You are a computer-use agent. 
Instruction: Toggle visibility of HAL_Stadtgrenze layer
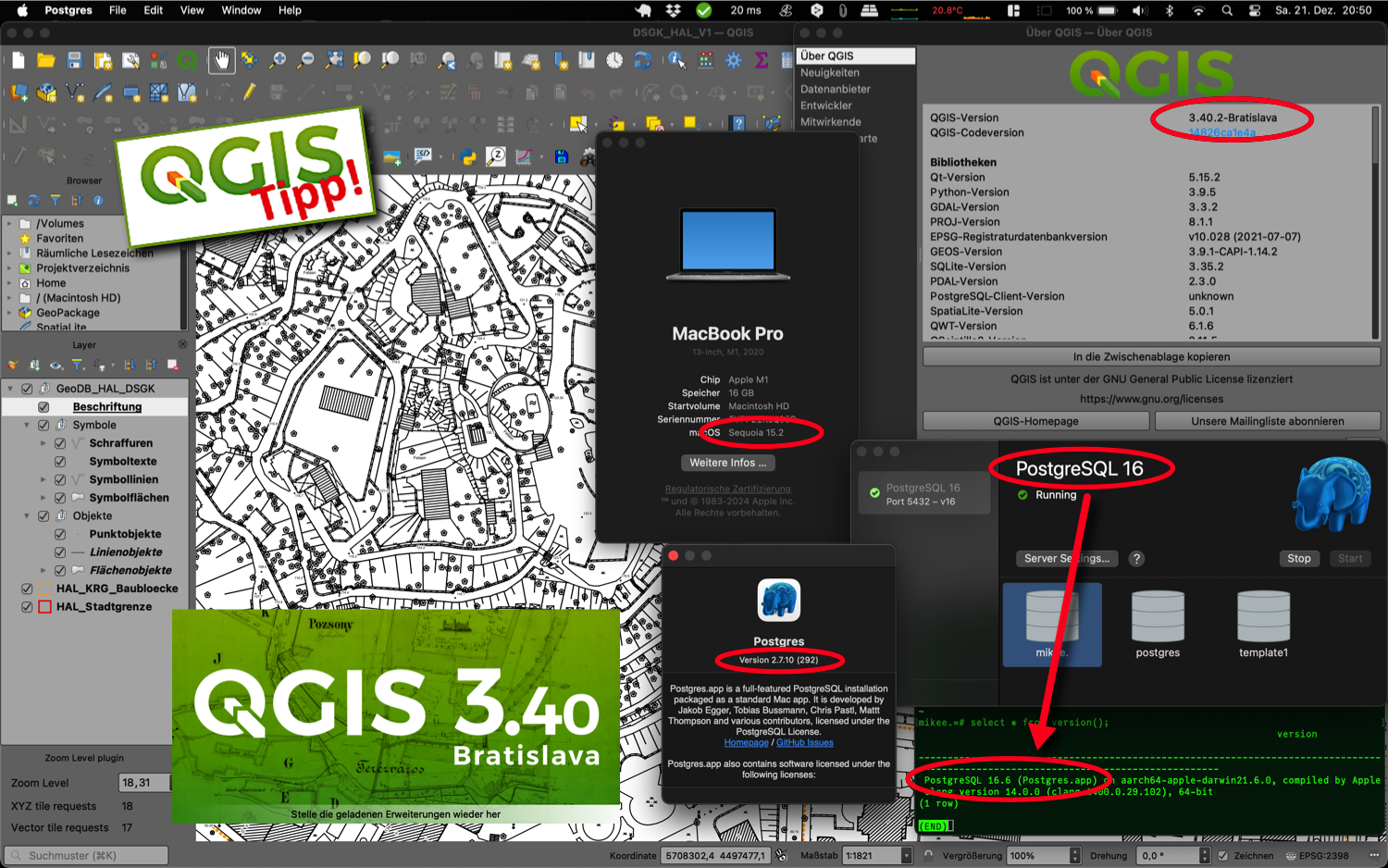pyautogui.click(x=25, y=607)
